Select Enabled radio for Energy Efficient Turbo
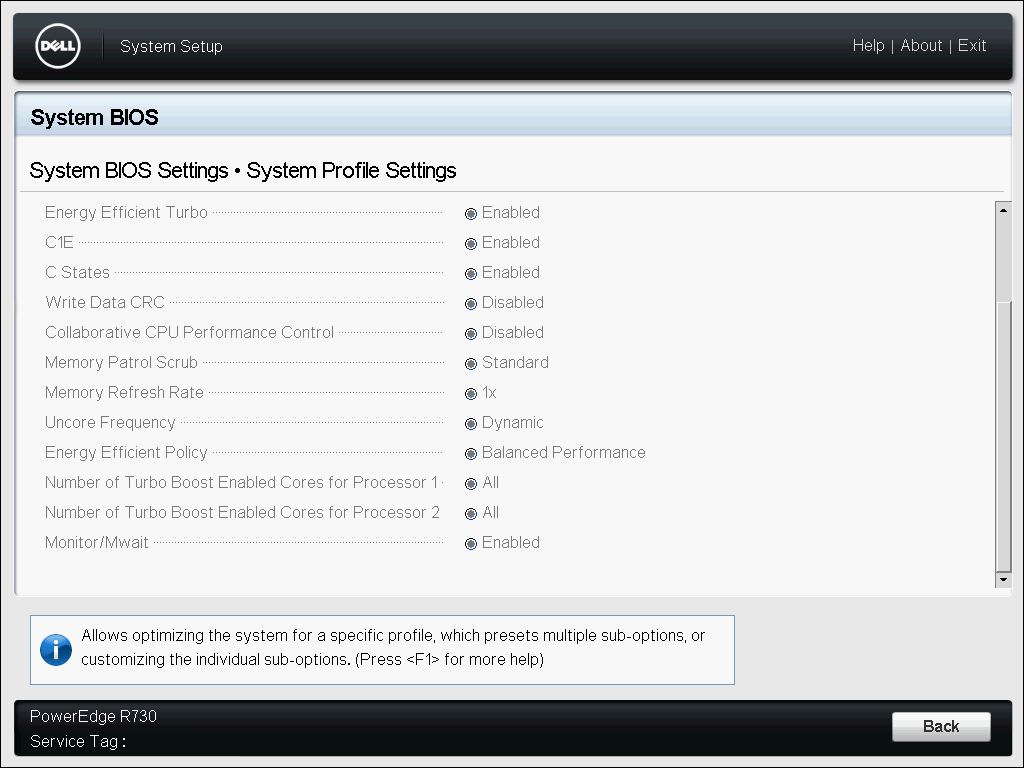Viewport: 1024px width, 768px height. [471, 214]
